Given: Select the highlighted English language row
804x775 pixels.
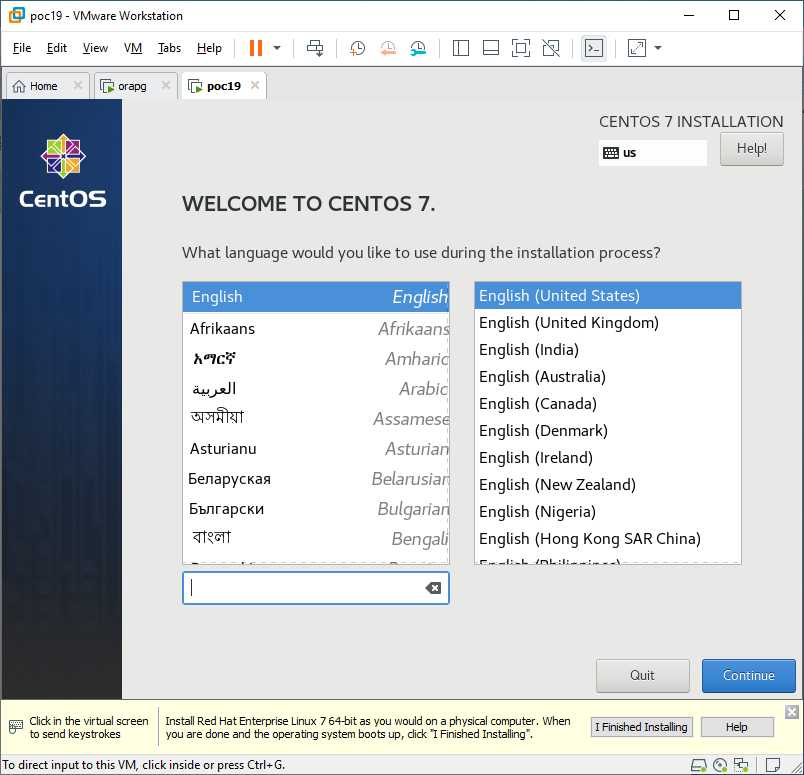Looking at the screenshot, I should click(x=316, y=297).
